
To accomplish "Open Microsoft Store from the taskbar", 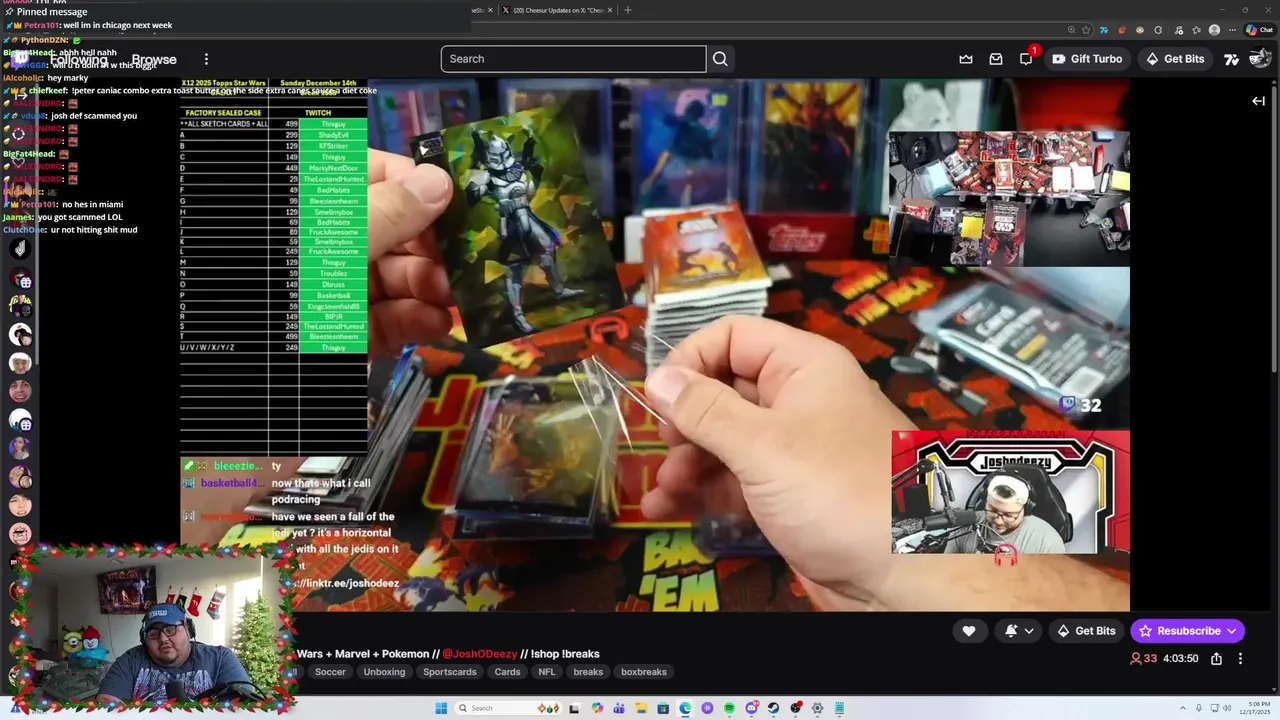I will pyautogui.click(x=663, y=708).
